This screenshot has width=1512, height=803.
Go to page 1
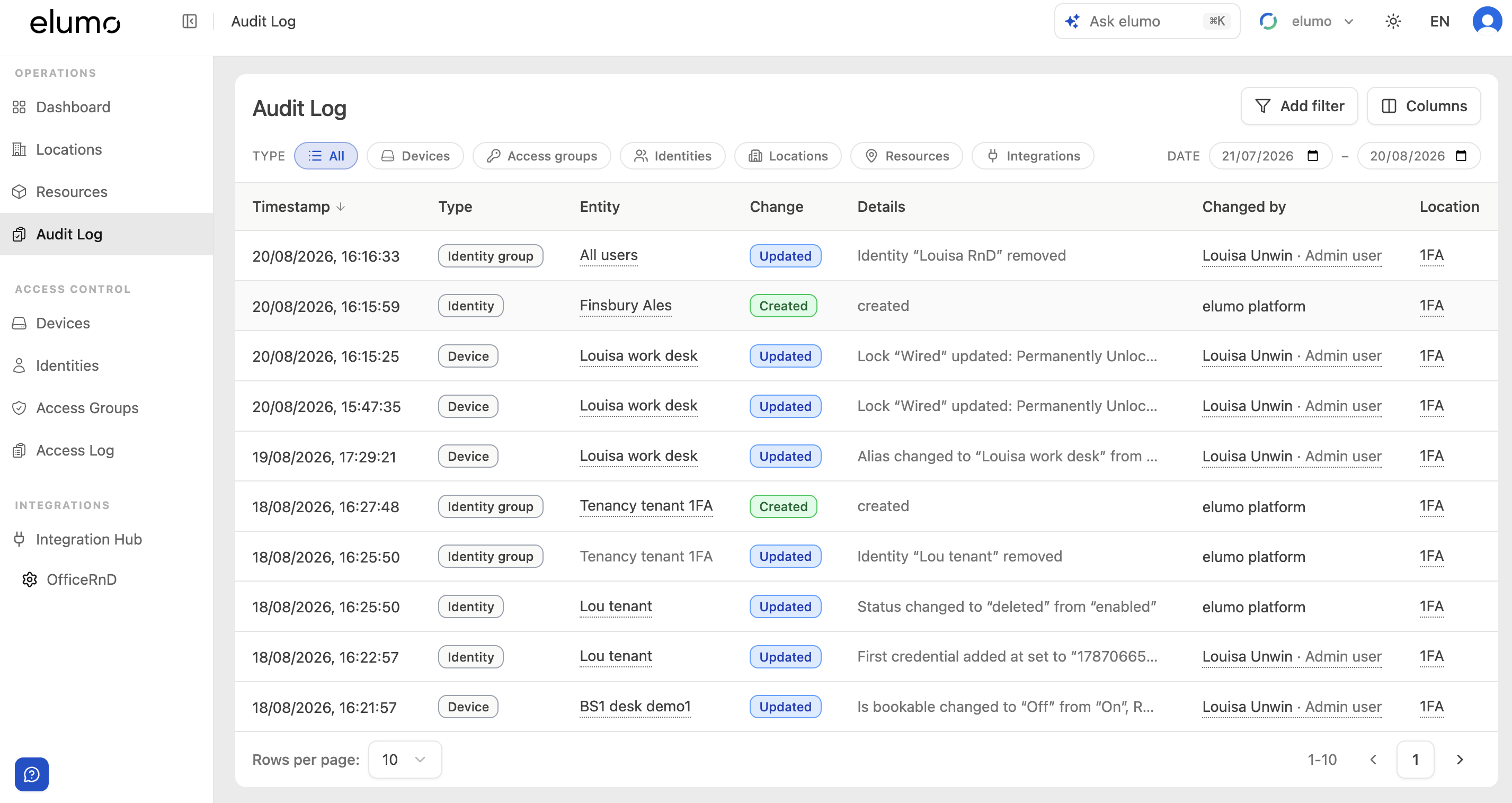coord(1415,760)
